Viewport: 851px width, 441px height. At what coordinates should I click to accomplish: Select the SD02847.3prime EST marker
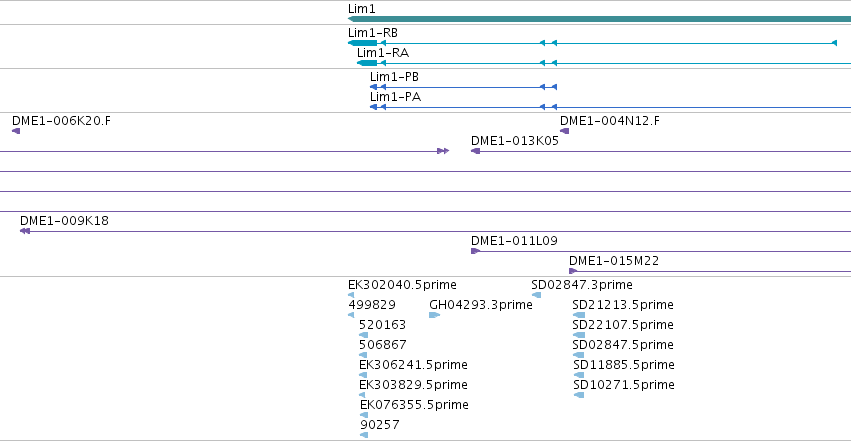point(536,295)
